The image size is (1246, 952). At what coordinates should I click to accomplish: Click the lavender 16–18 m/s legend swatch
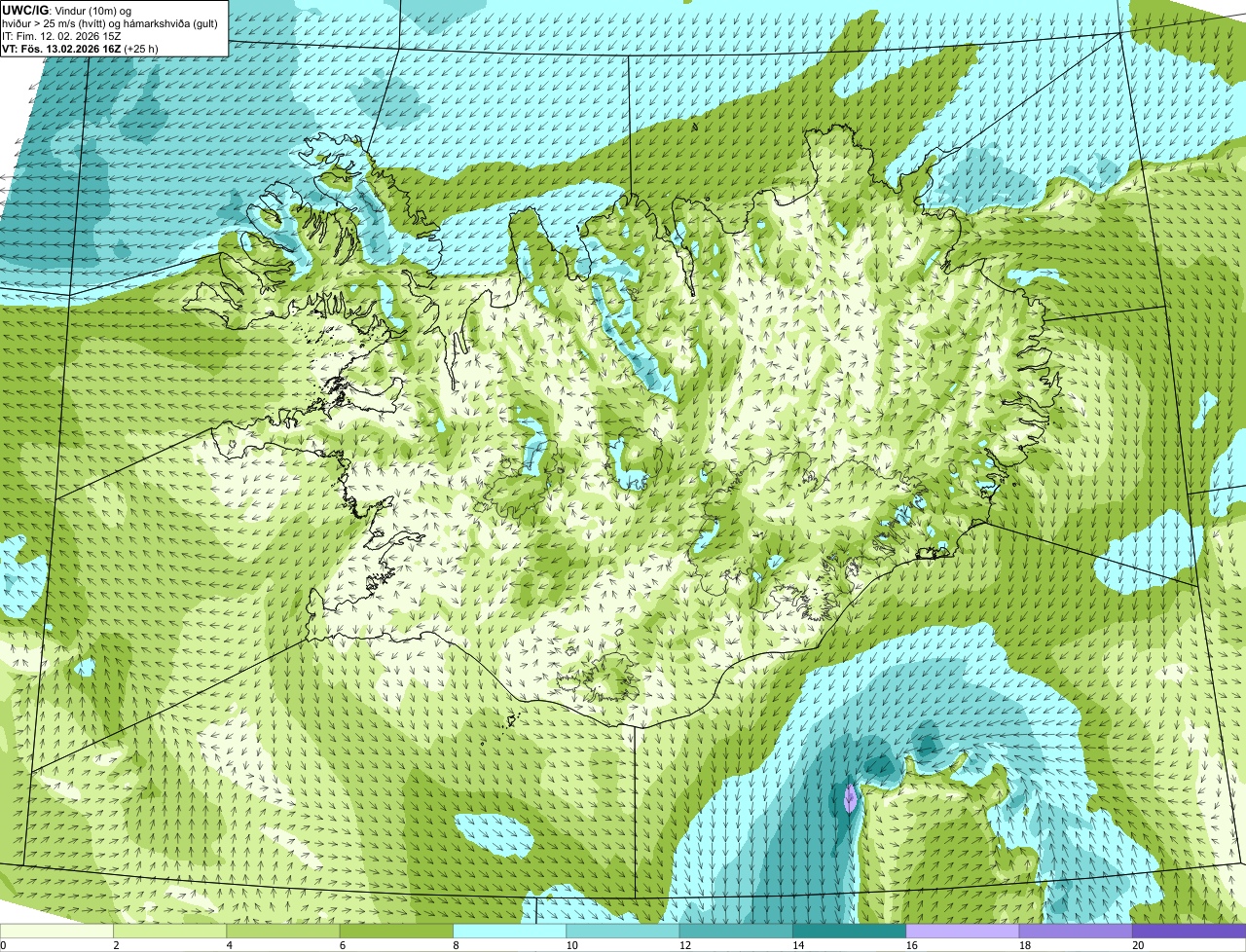(x=963, y=932)
